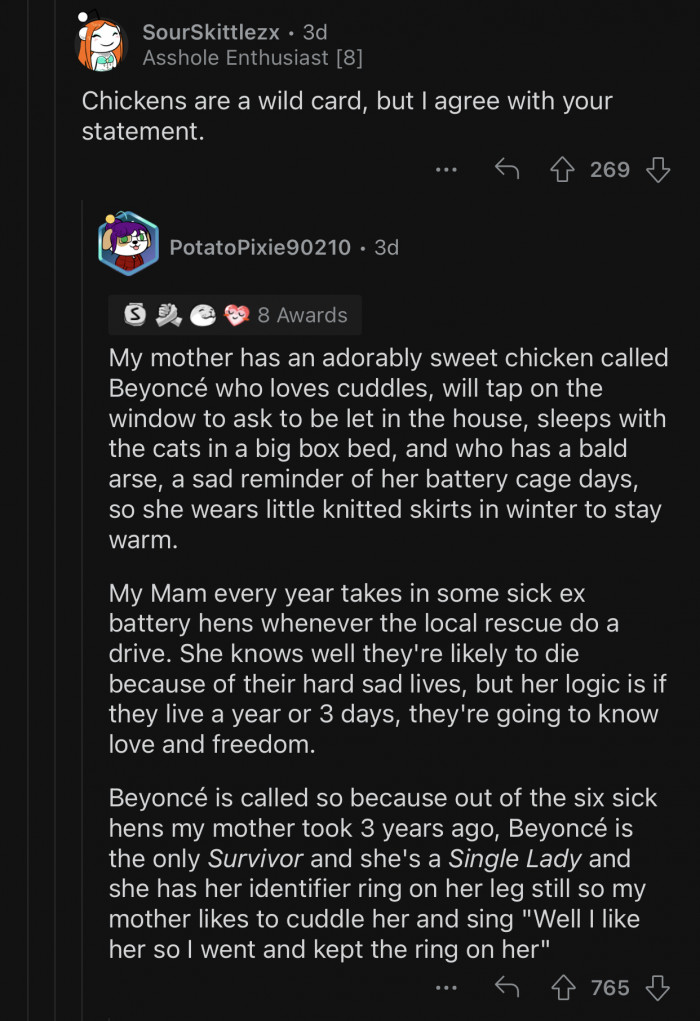
Task: Reply to PotatoPixie90210's comment
Action: click(507, 986)
